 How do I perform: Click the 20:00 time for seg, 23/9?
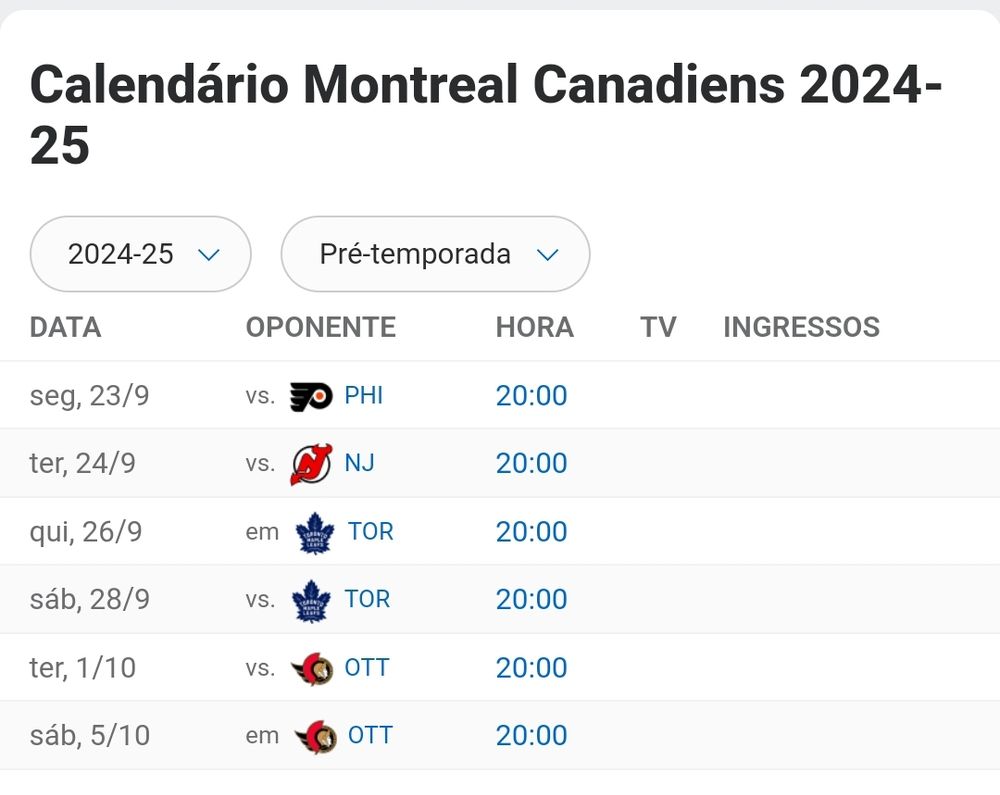[532, 396]
